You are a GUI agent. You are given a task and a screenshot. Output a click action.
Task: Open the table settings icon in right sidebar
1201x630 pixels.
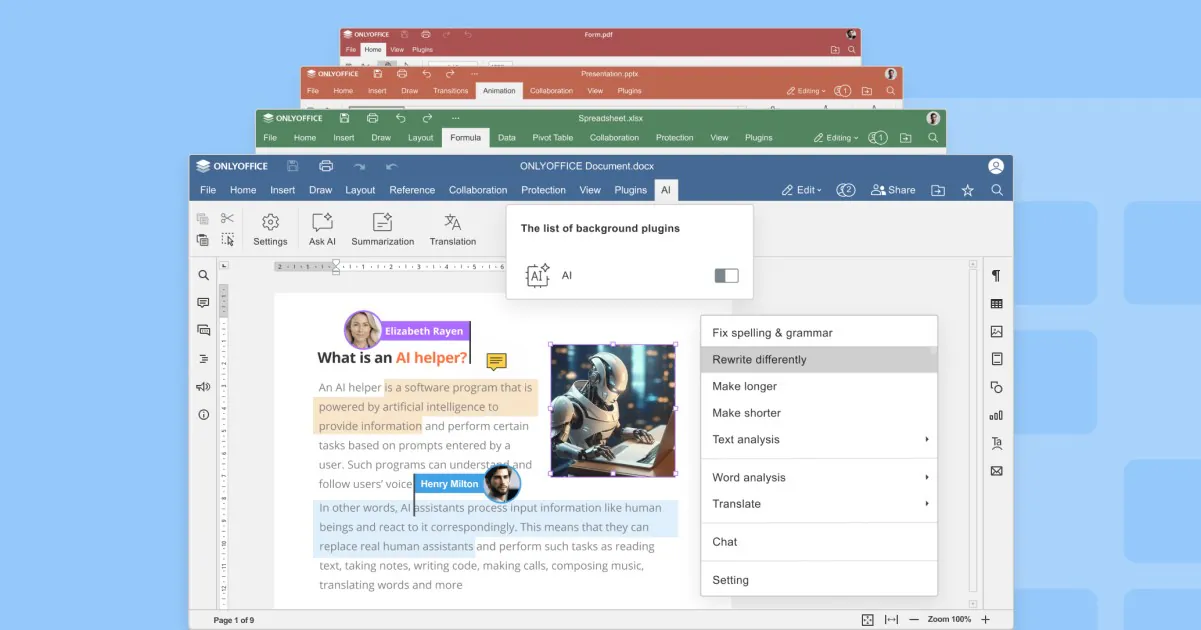[x=996, y=304]
